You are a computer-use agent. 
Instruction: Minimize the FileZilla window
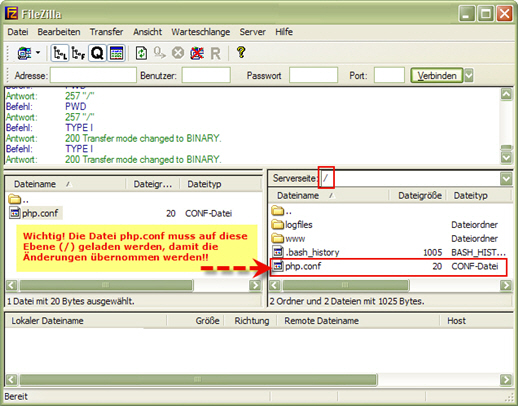(x=466, y=14)
